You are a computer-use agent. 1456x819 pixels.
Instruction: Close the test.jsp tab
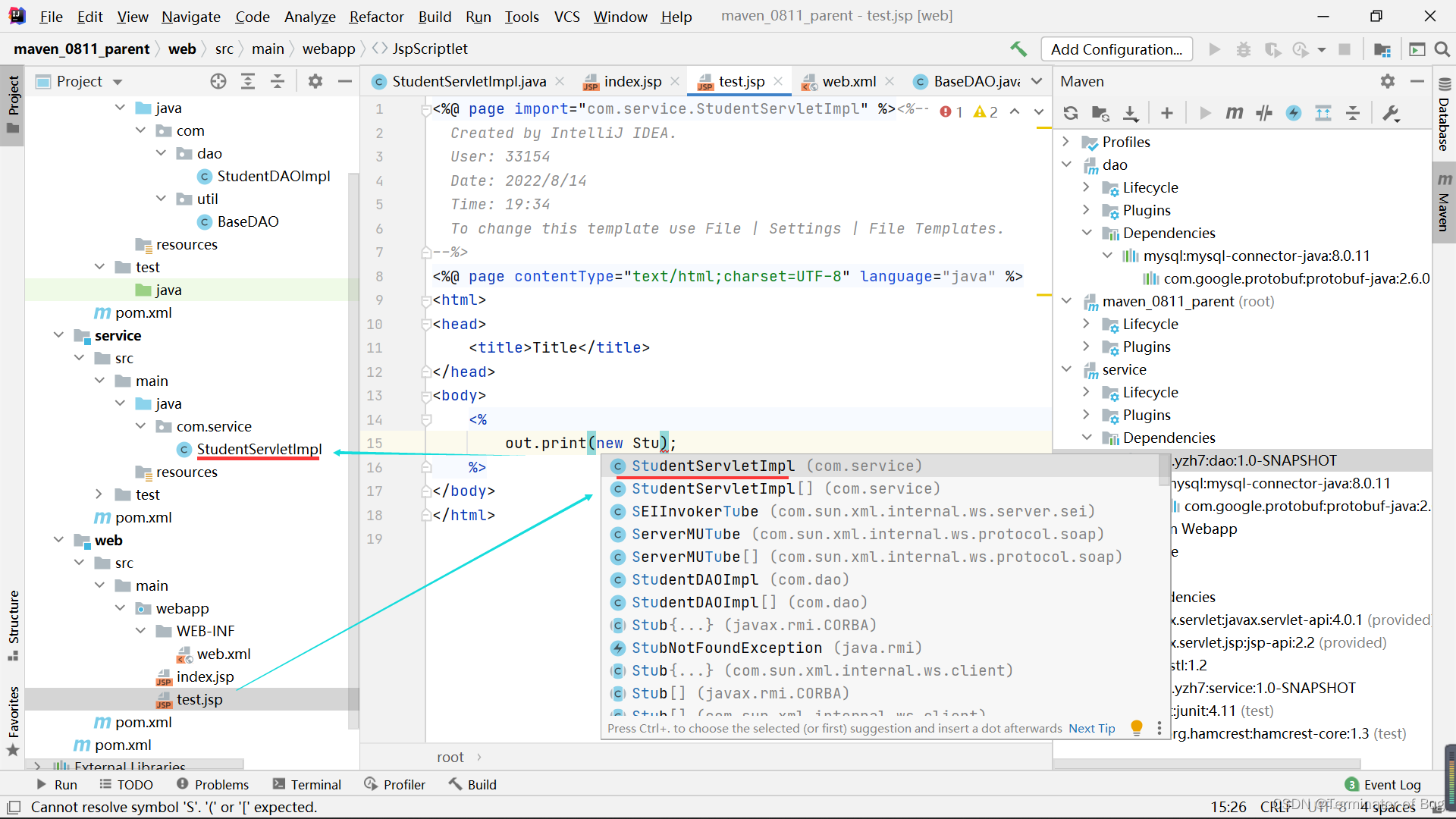click(778, 81)
